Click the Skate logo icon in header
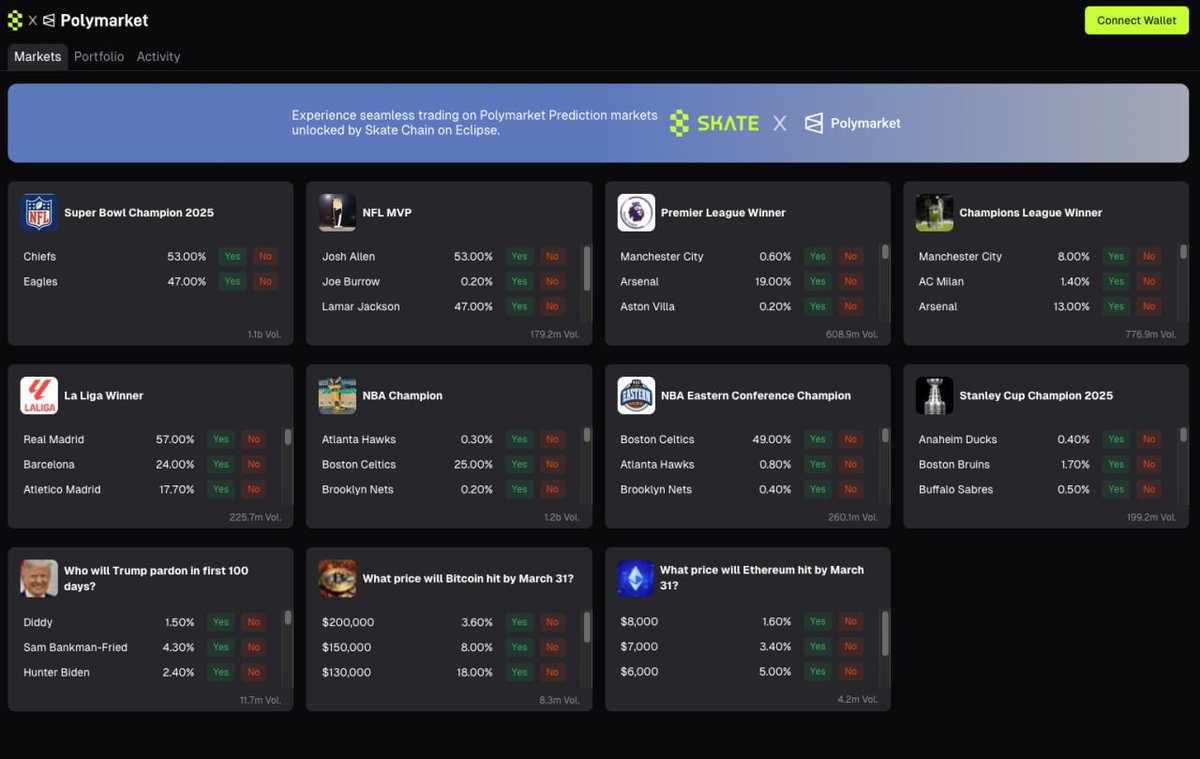The width and height of the screenshot is (1200, 759). tap(15, 20)
